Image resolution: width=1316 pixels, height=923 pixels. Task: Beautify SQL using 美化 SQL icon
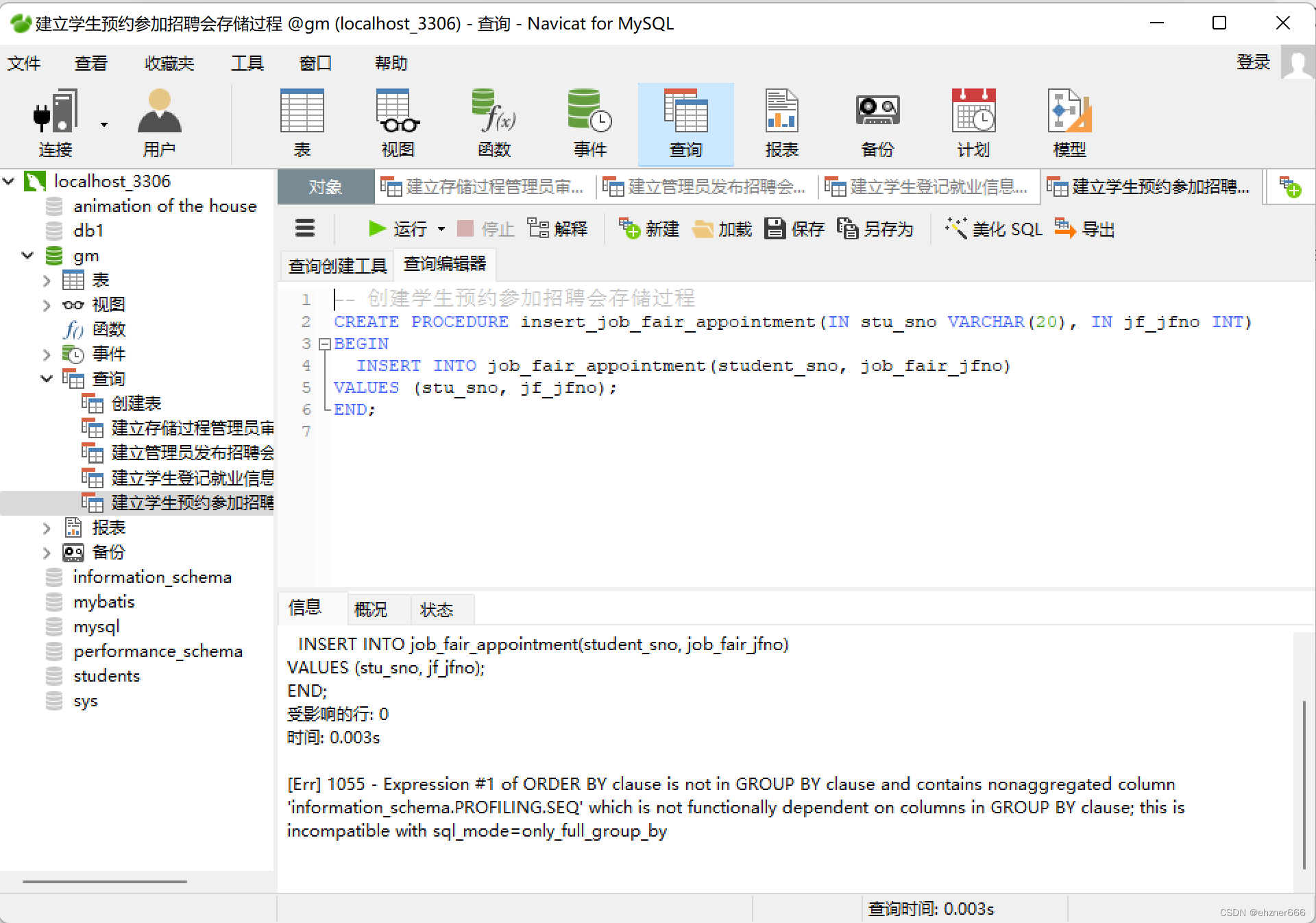click(992, 228)
